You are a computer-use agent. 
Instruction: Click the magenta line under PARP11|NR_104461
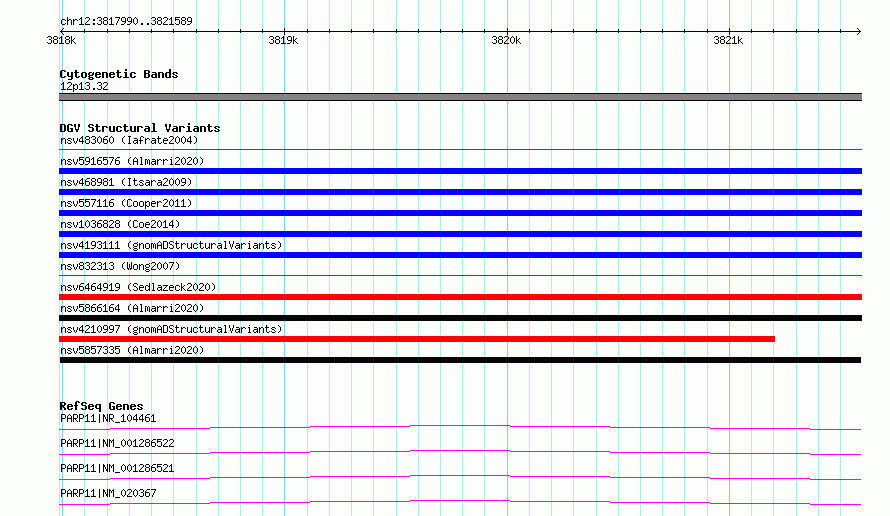point(460,427)
